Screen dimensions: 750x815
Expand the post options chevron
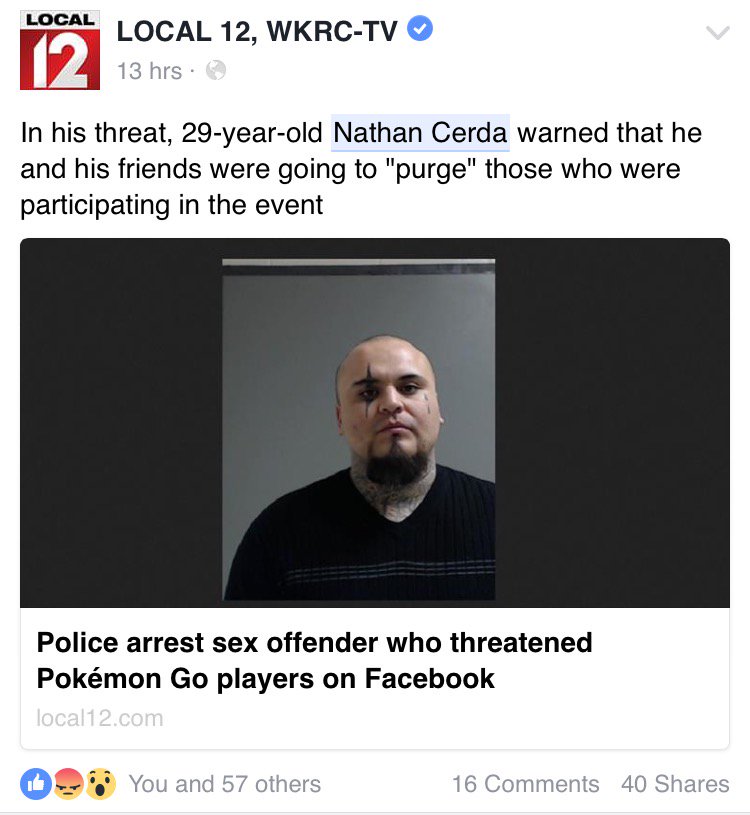(718, 33)
